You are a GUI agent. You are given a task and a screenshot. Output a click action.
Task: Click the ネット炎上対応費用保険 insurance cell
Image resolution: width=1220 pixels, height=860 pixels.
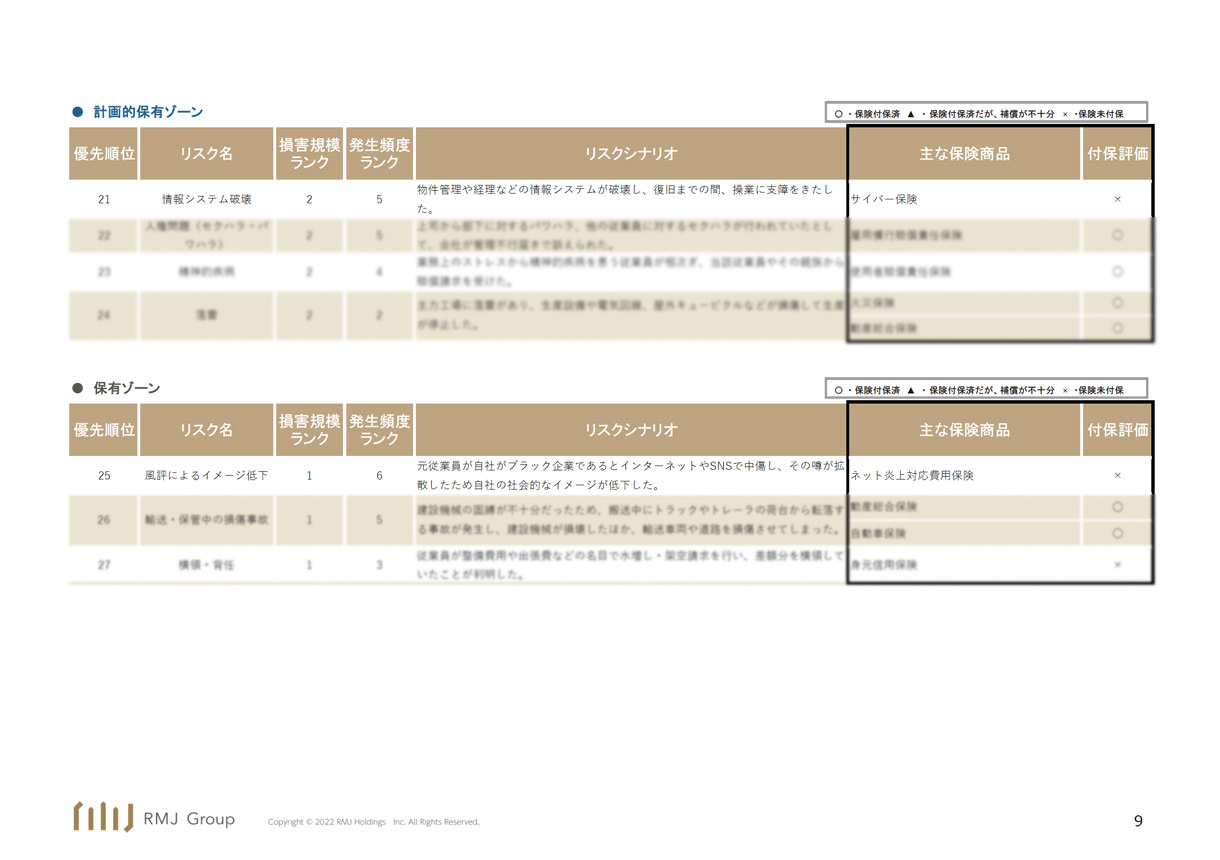pos(964,476)
